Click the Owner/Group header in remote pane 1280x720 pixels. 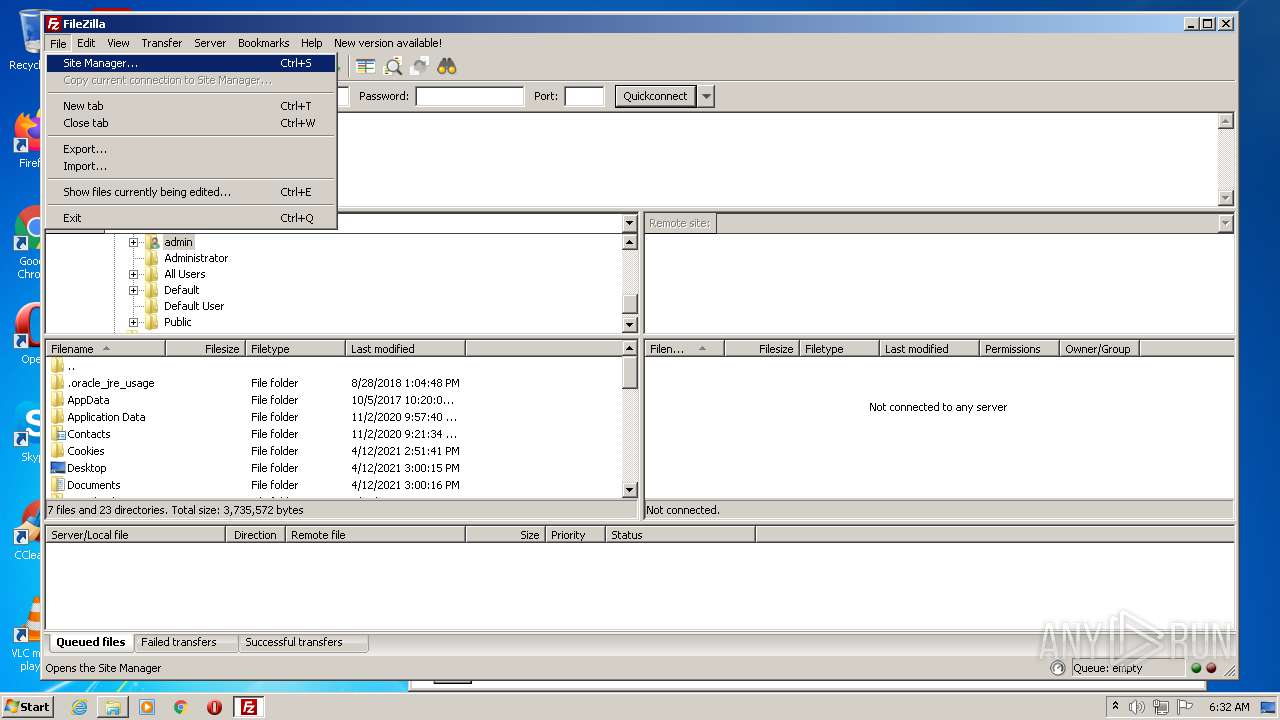tap(1099, 349)
